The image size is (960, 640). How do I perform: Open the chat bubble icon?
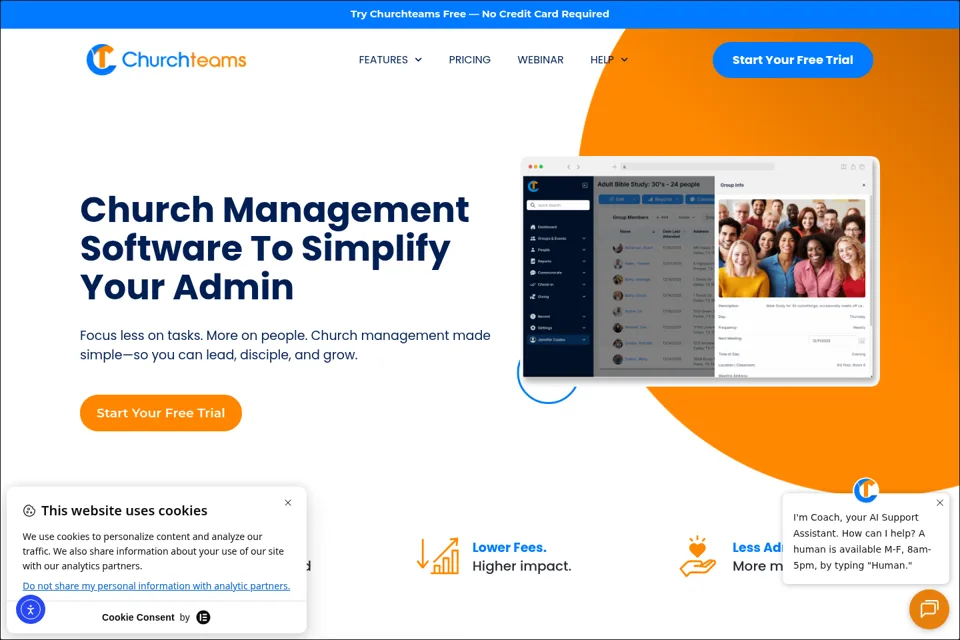(929, 609)
